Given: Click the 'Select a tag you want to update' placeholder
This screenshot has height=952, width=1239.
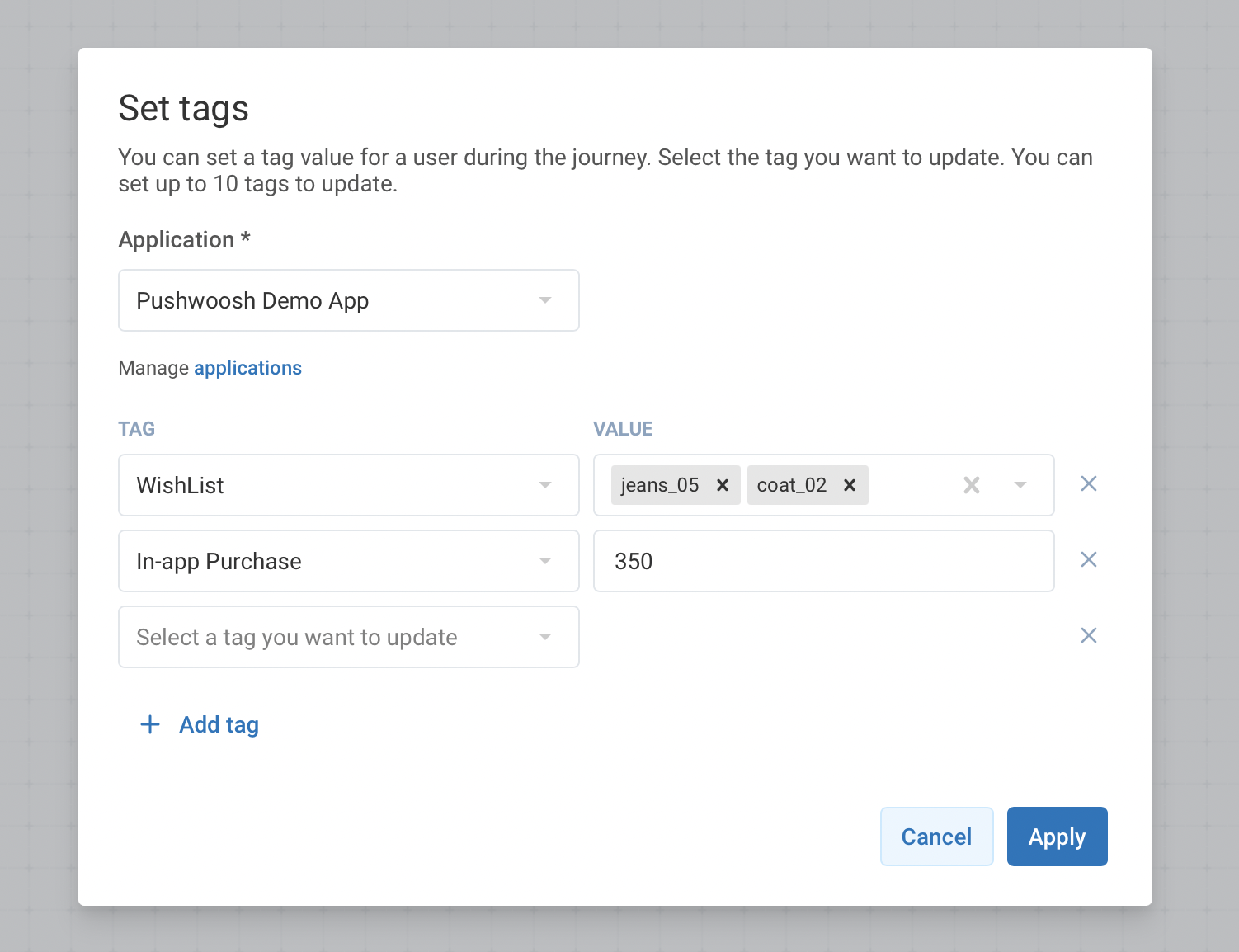Looking at the screenshot, I should coord(297,637).
